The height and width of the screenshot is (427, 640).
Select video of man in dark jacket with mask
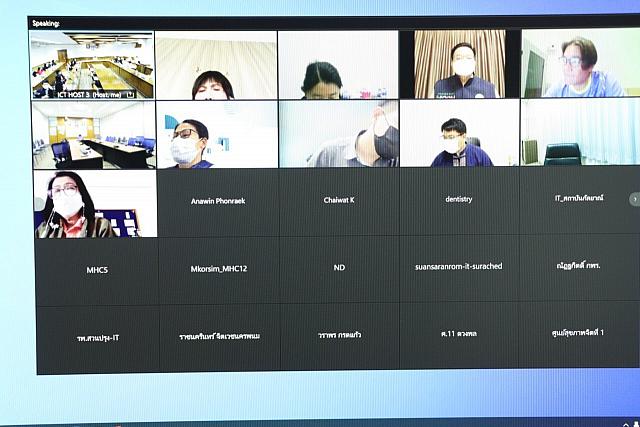(x=459, y=134)
